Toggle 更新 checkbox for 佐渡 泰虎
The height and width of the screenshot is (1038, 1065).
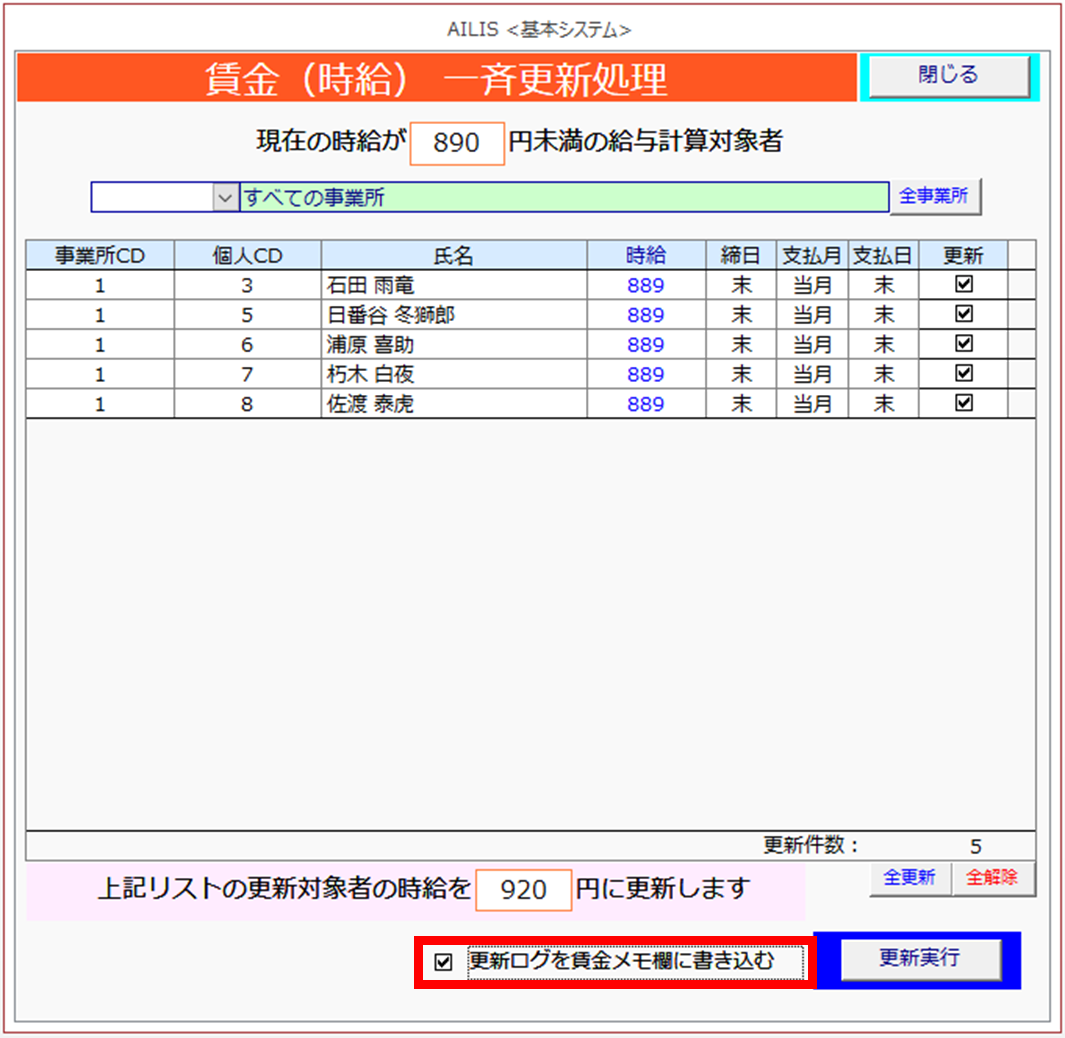(x=964, y=403)
